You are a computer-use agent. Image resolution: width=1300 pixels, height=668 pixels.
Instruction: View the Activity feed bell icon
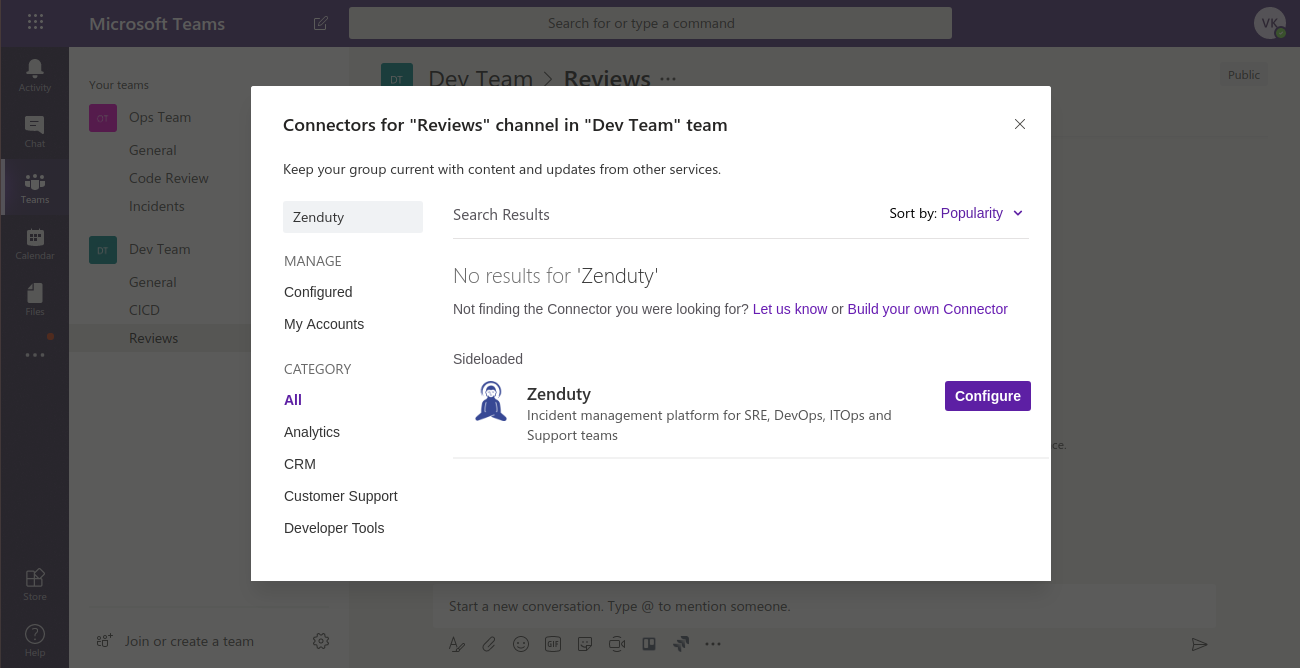point(34,70)
